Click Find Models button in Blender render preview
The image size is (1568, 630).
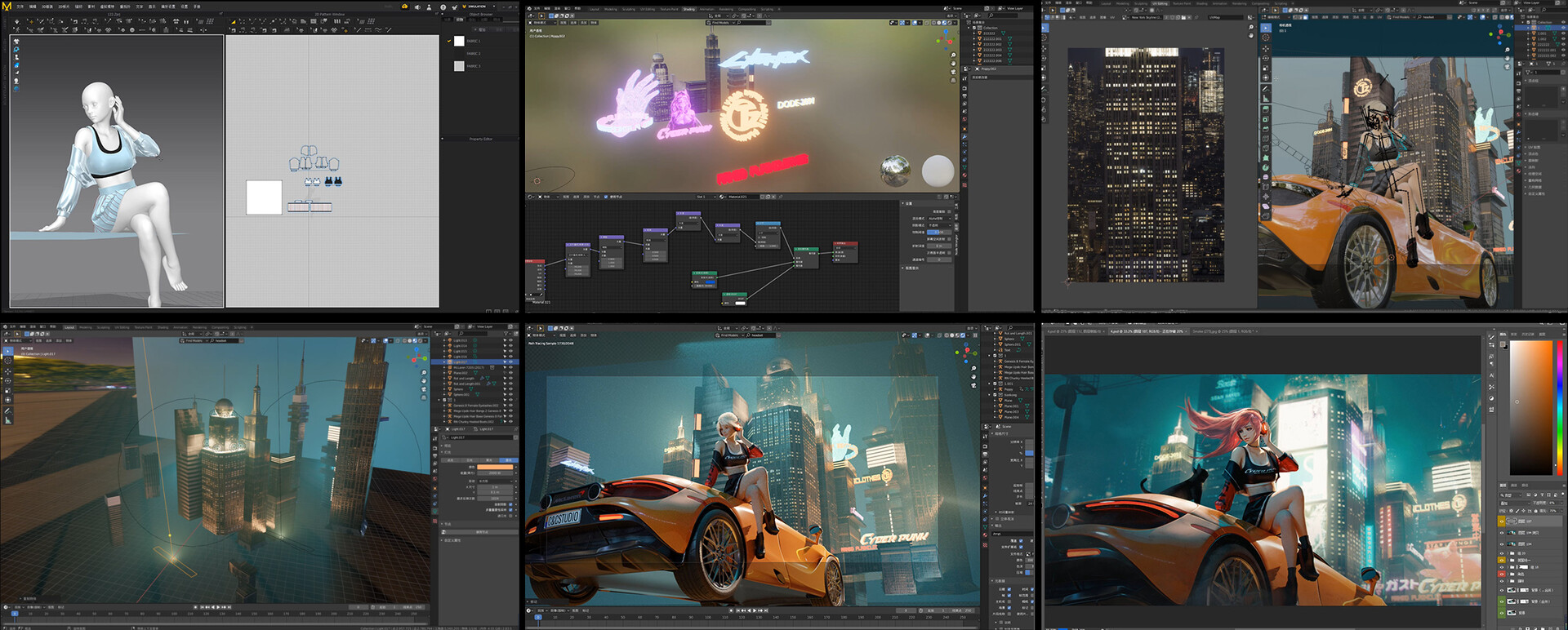click(729, 335)
